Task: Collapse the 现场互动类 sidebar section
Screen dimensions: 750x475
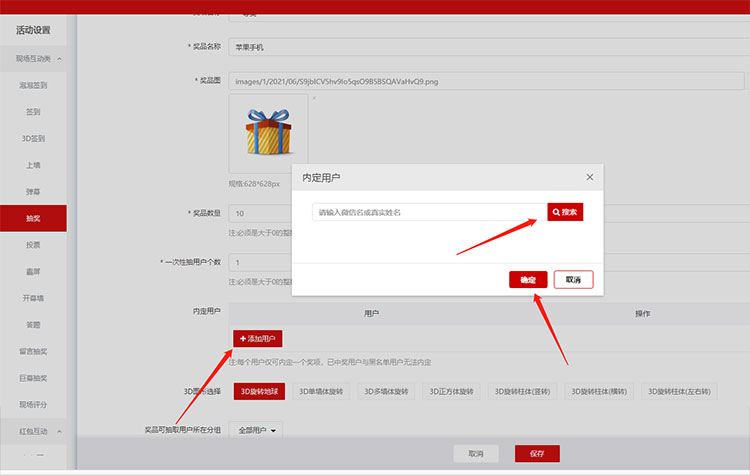Action: click(x=33, y=58)
